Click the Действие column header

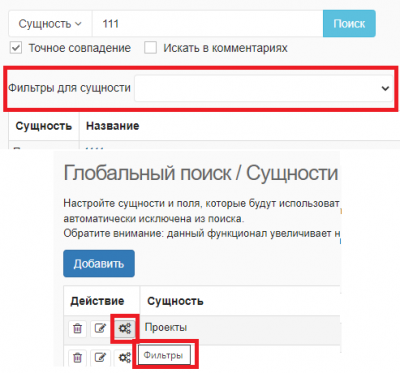(97, 301)
